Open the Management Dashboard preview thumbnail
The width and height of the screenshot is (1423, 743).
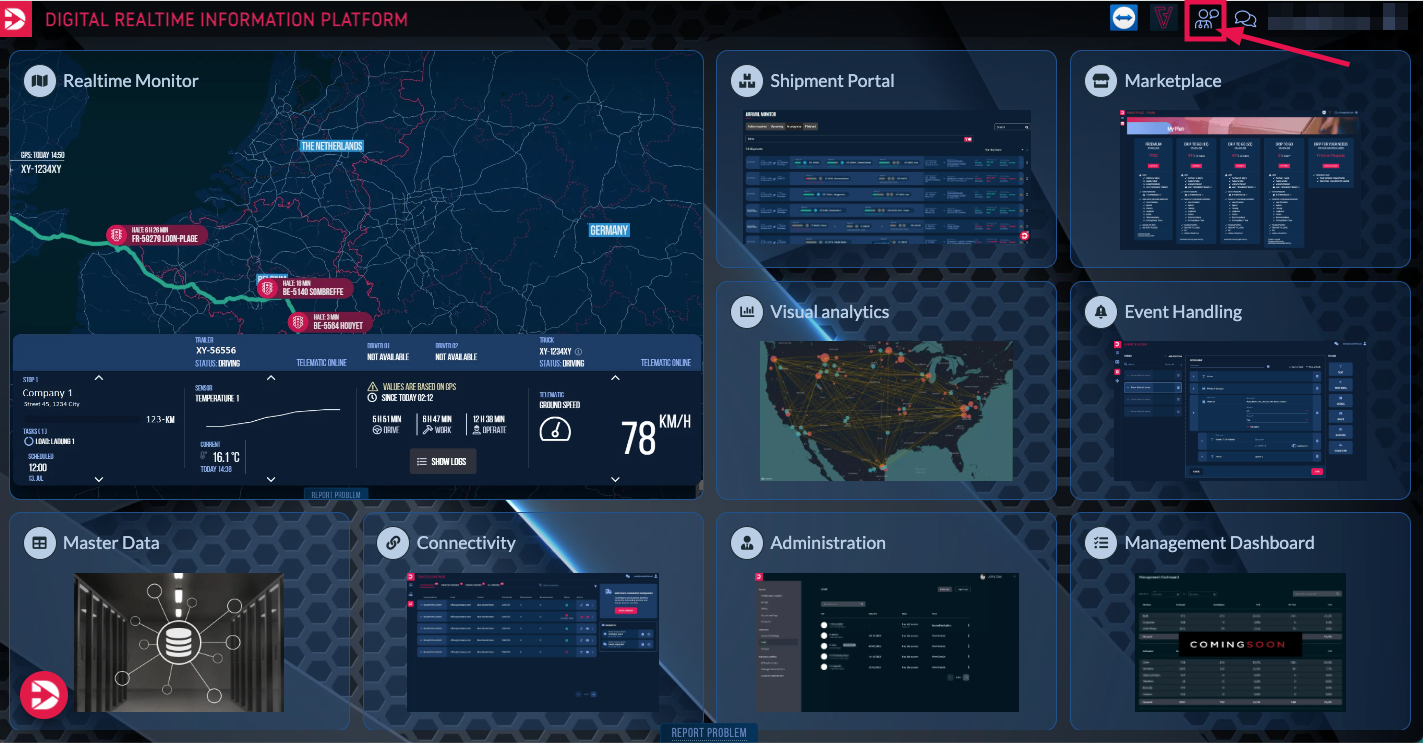tap(1239, 641)
